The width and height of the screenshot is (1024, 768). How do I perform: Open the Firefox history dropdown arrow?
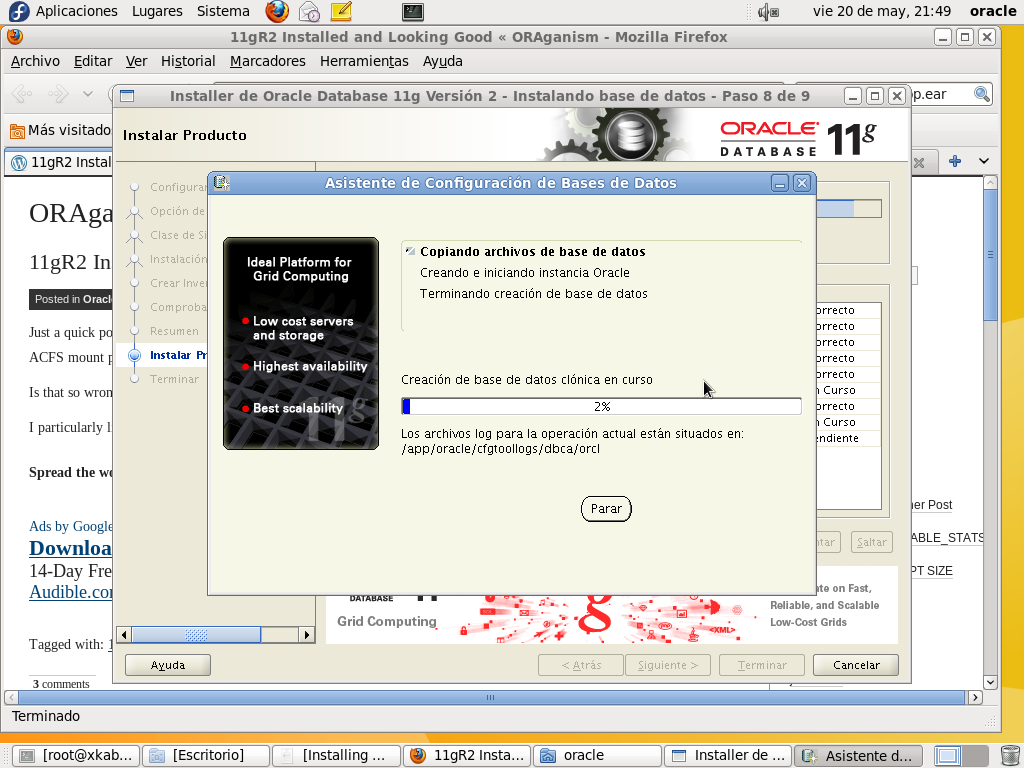[x=88, y=94]
